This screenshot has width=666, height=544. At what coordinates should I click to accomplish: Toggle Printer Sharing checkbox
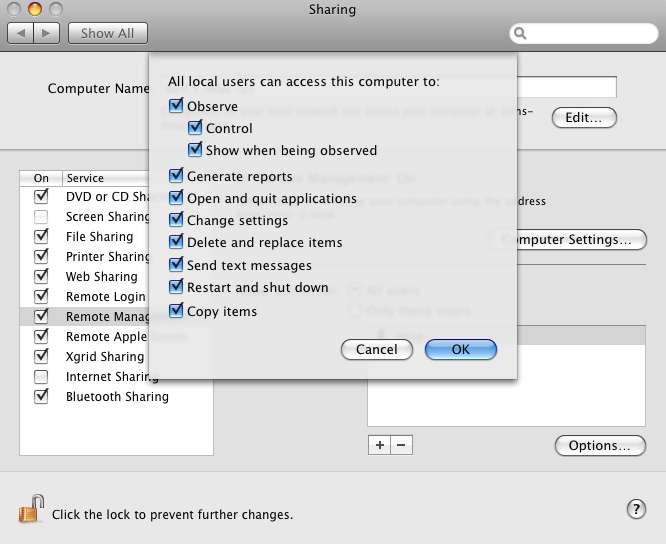click(x=41, y=256)
